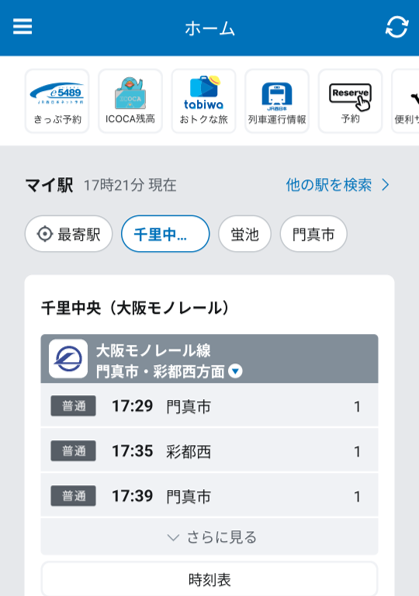
Task: Select the 蛍池 station chip
Action: point(245,234)
